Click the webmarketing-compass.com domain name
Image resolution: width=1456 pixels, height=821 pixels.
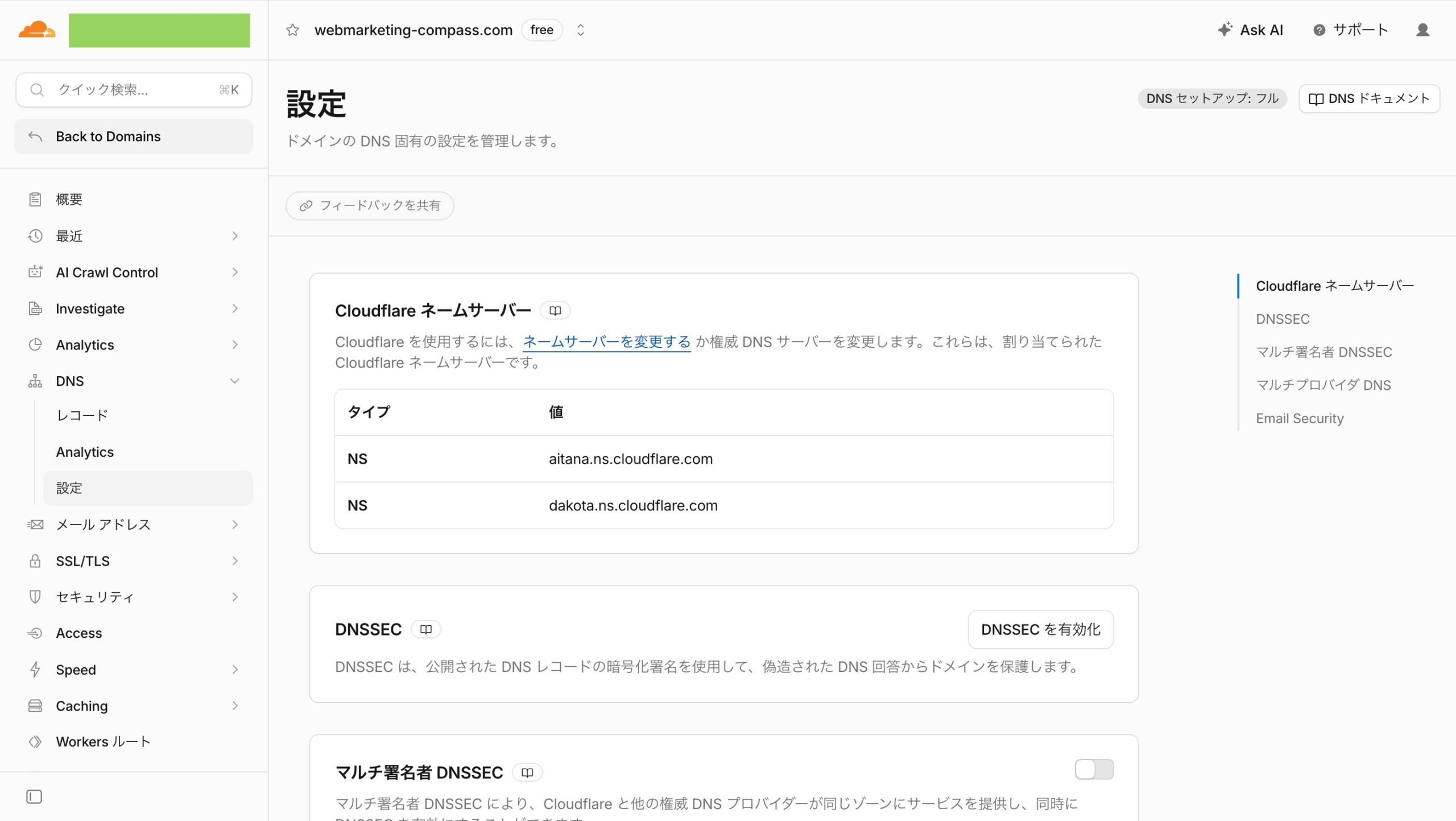pos(413,30)
